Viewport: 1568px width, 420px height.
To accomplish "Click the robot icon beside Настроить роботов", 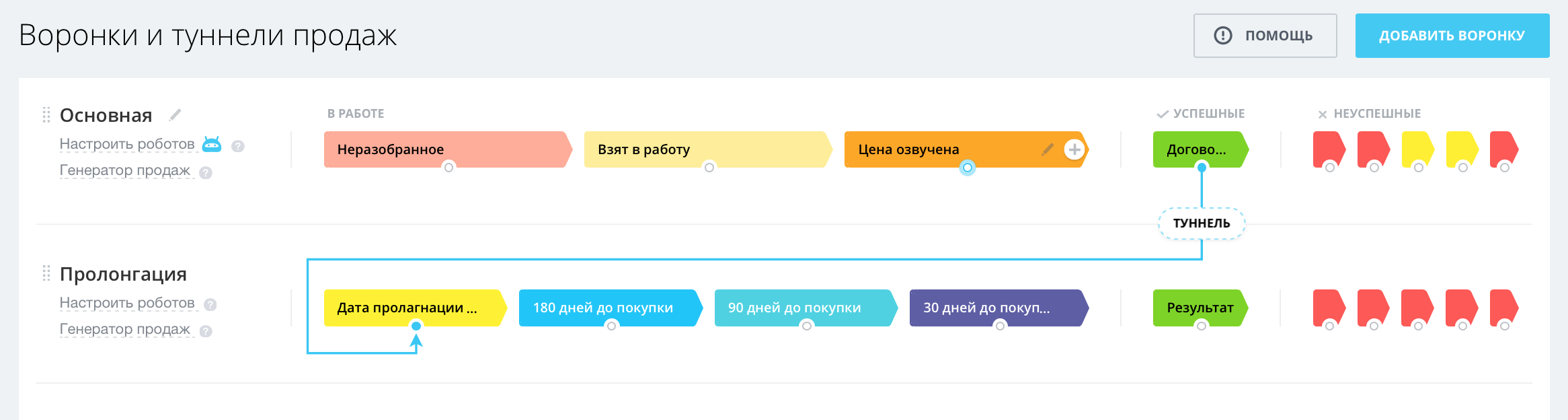I will coord(212,144).
